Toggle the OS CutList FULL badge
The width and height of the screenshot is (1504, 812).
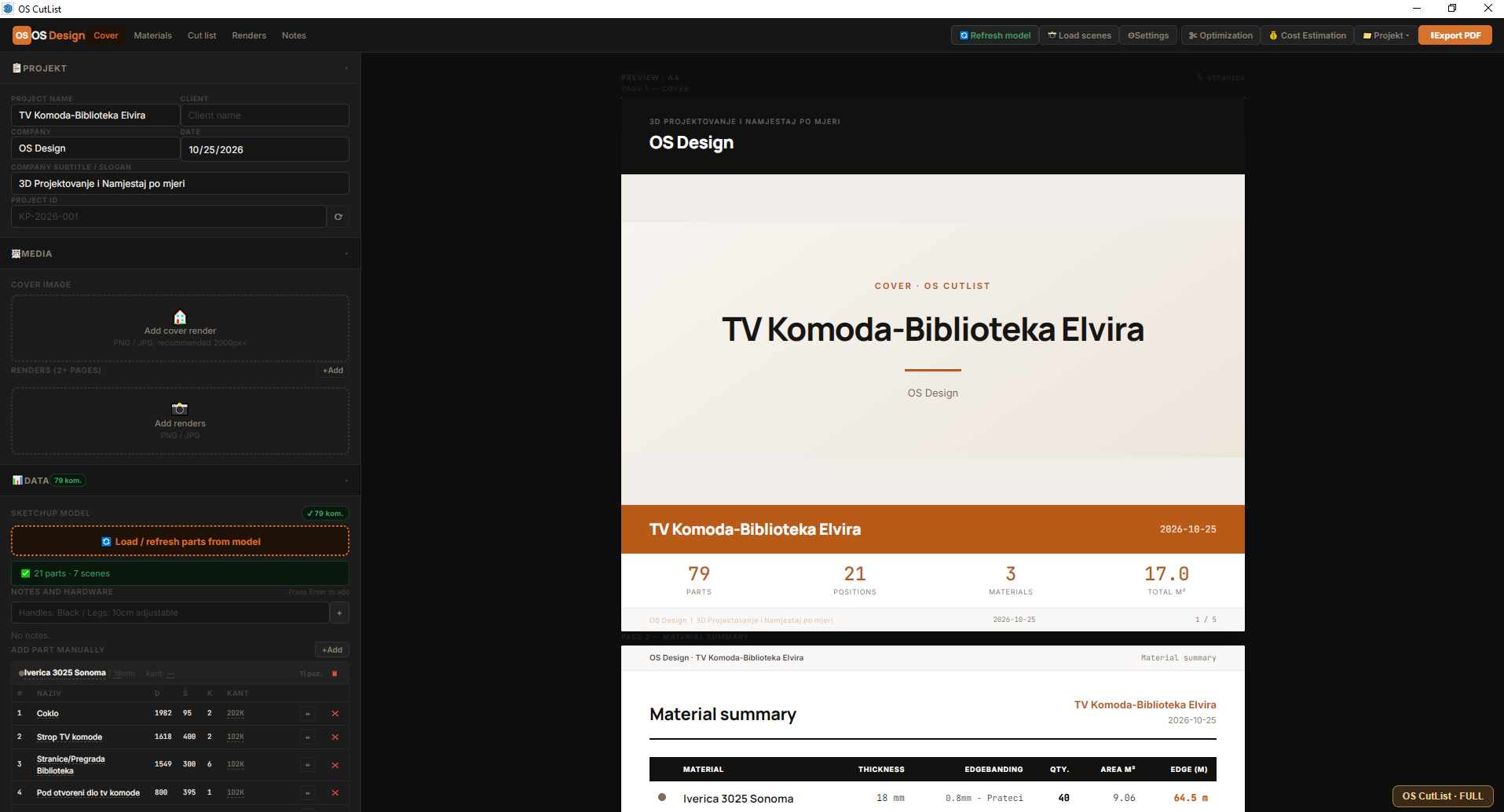[x=1443, y=796]
